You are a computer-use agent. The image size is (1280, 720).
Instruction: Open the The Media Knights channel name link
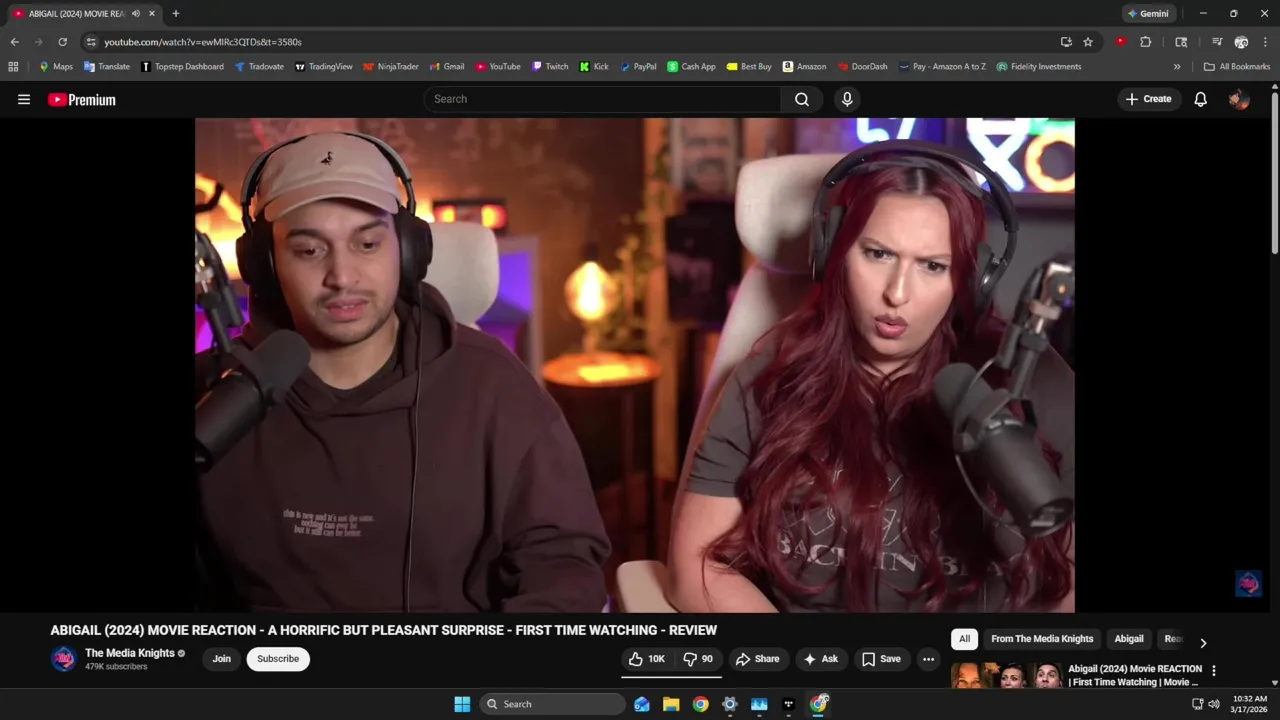130,653
